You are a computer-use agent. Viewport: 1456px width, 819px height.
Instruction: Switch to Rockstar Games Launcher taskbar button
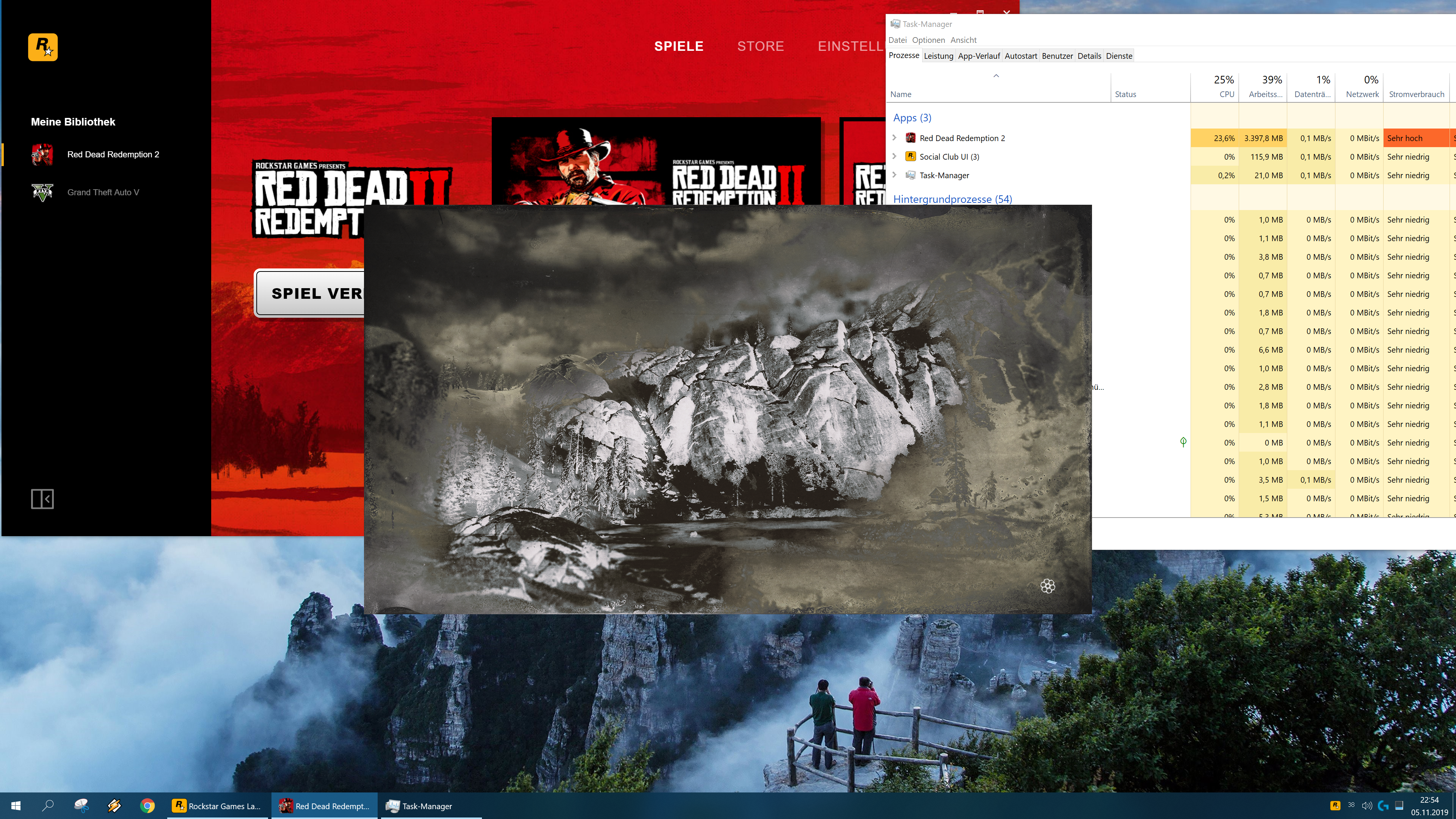[x=218, y=805]
